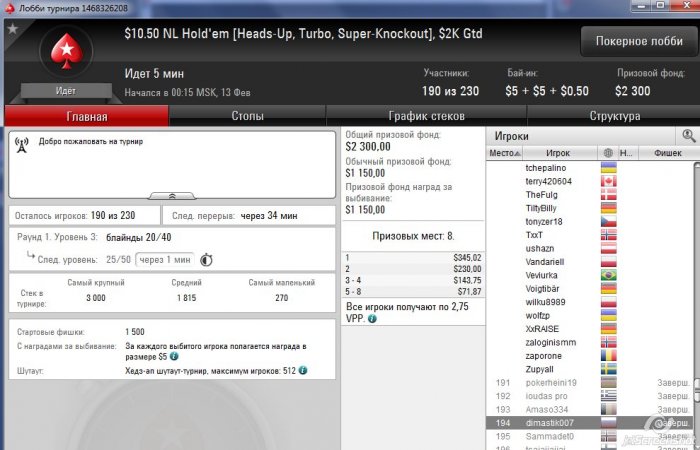The width and height of the screenshot is (700, 450).
Task: Sort players by Игрок column header
Action: coord(560,153)
